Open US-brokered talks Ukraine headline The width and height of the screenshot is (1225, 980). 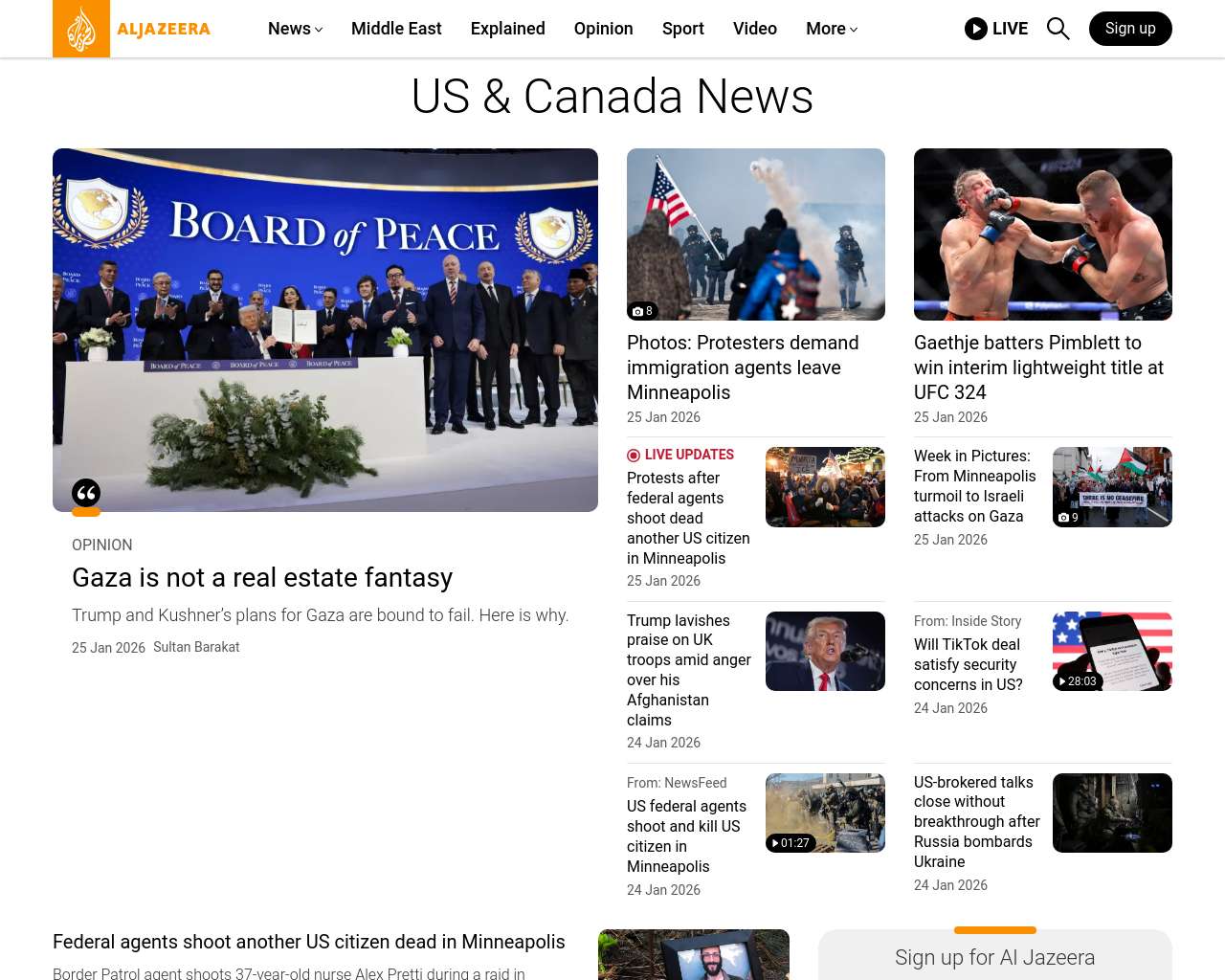976,822
